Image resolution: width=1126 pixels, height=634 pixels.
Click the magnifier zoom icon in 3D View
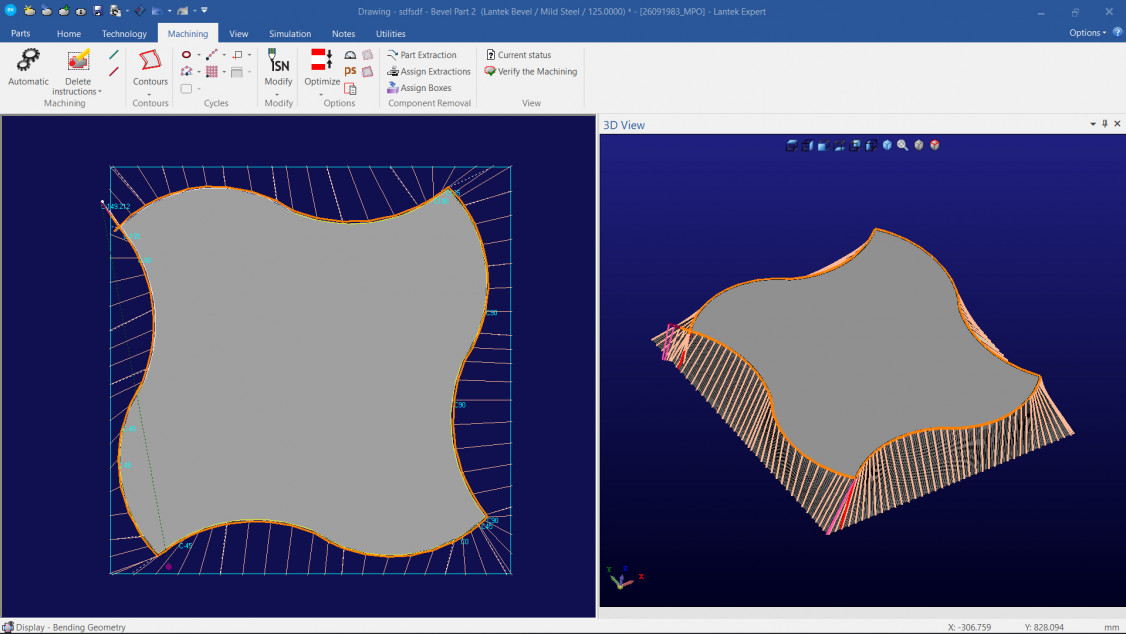[902, 145]
